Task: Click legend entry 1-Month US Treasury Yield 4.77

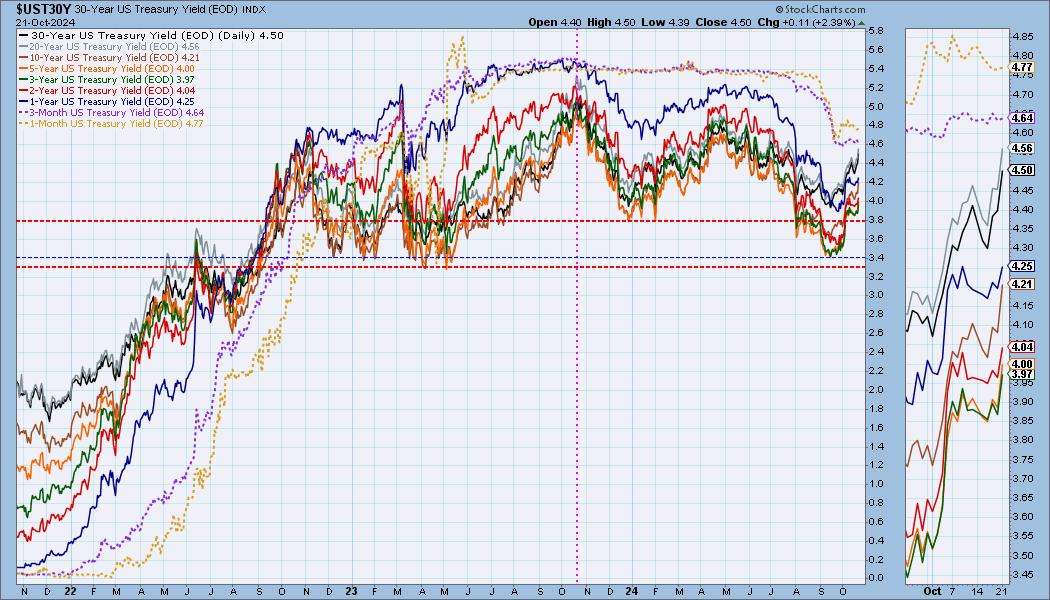Action: (x=112, y=123)
